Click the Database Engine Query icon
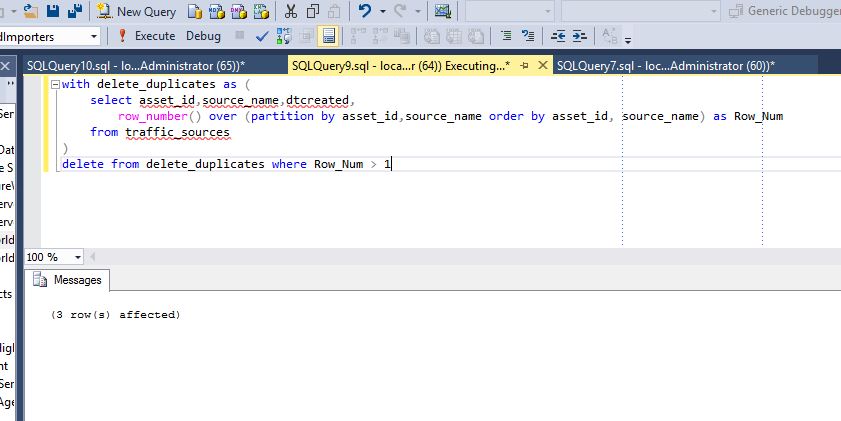Image resolution: width=841 pixels, height=421 pixels. pyautogui.click(x=195, y=11)
